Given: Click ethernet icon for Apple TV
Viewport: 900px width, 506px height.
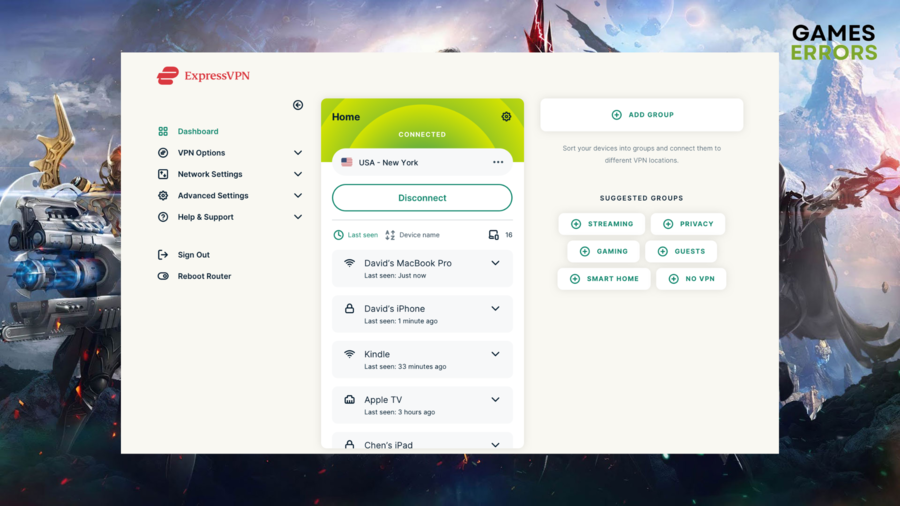Looking at the screenshot, I should coord(349,399).
